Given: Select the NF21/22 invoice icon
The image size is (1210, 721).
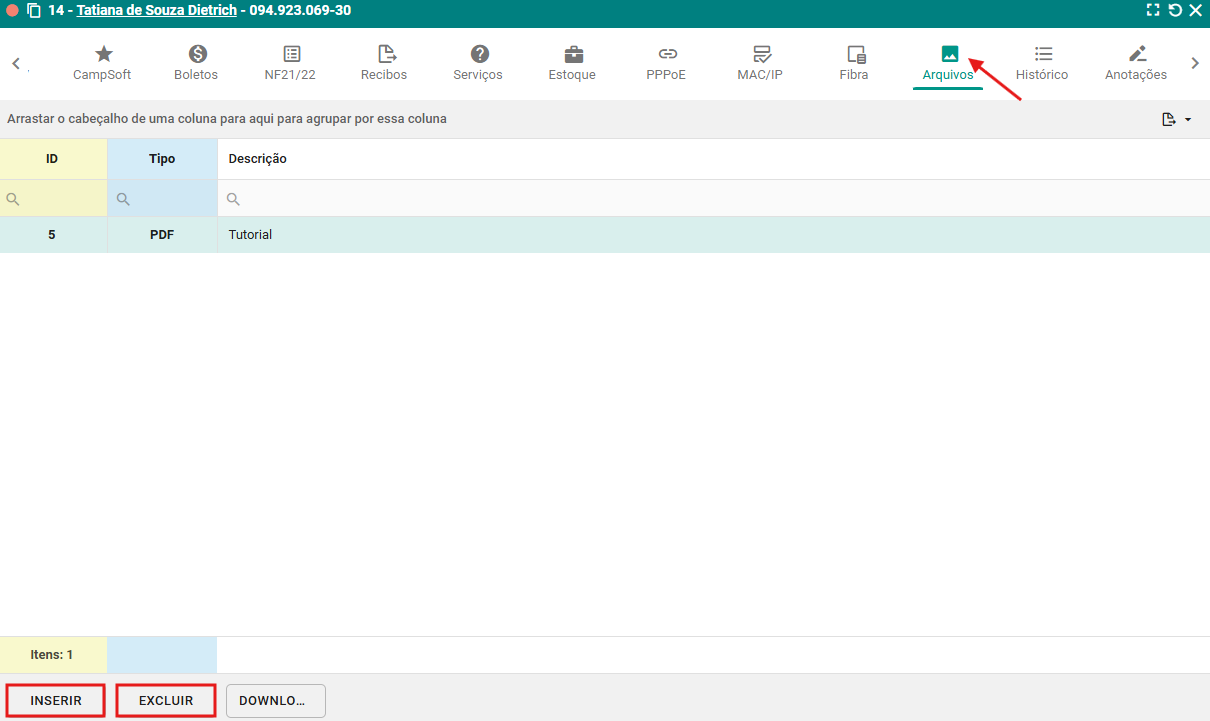Looking at the screenshot, I should (x=291, y=55).
